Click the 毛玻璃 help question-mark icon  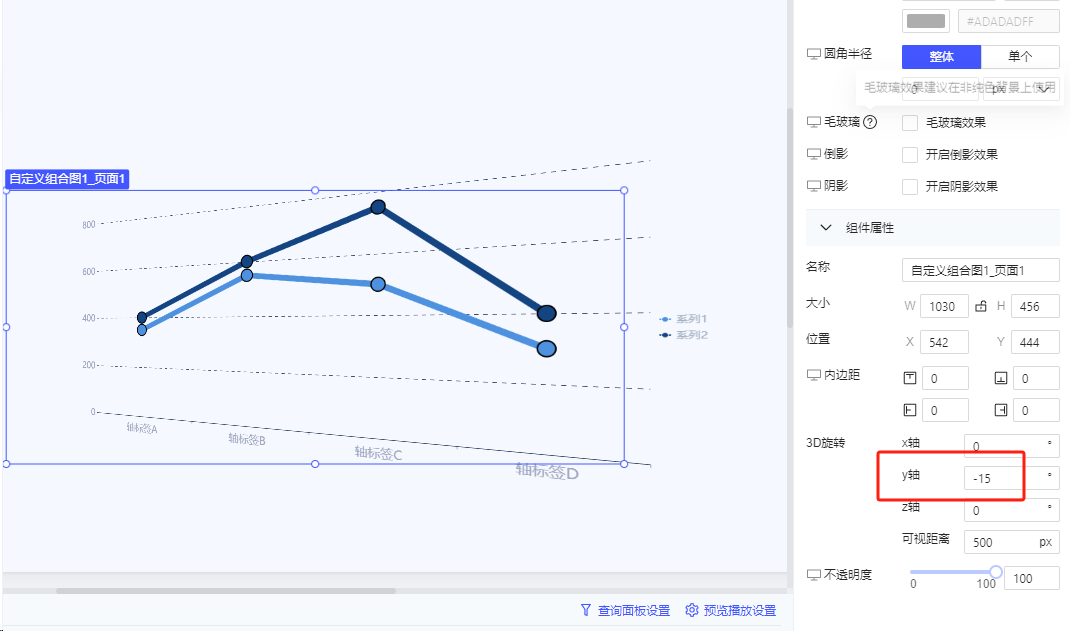870,122
